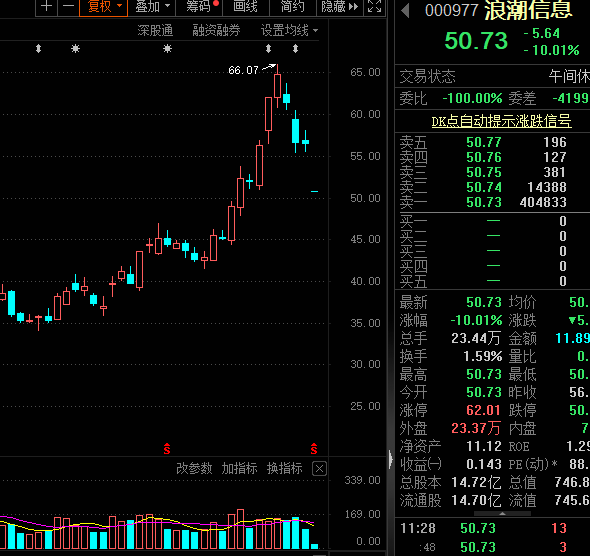Toggle 隐藏 to hide side panel

(x=339, y=6)
